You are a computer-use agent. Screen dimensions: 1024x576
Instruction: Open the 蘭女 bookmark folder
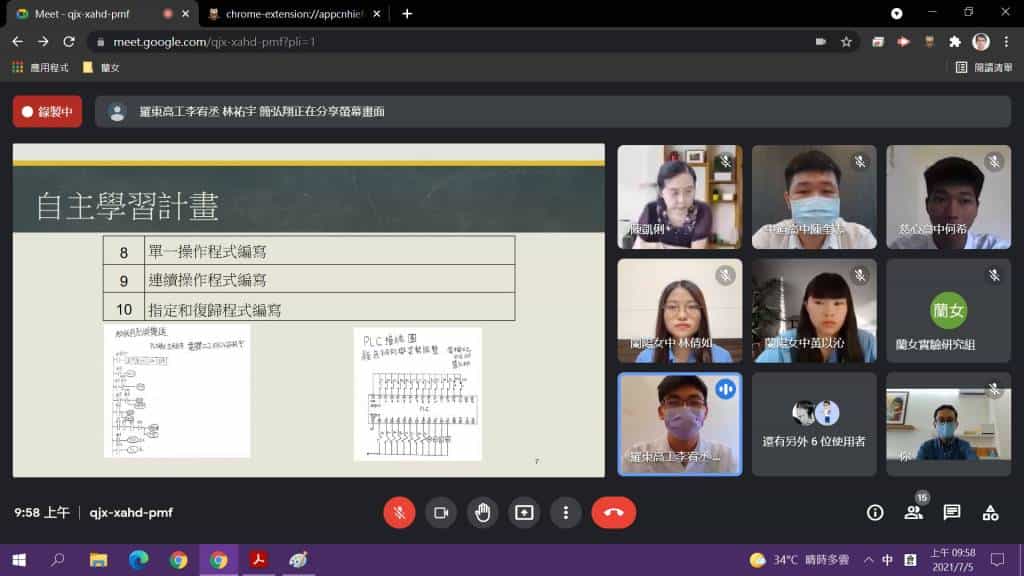(x=101, y=67)
